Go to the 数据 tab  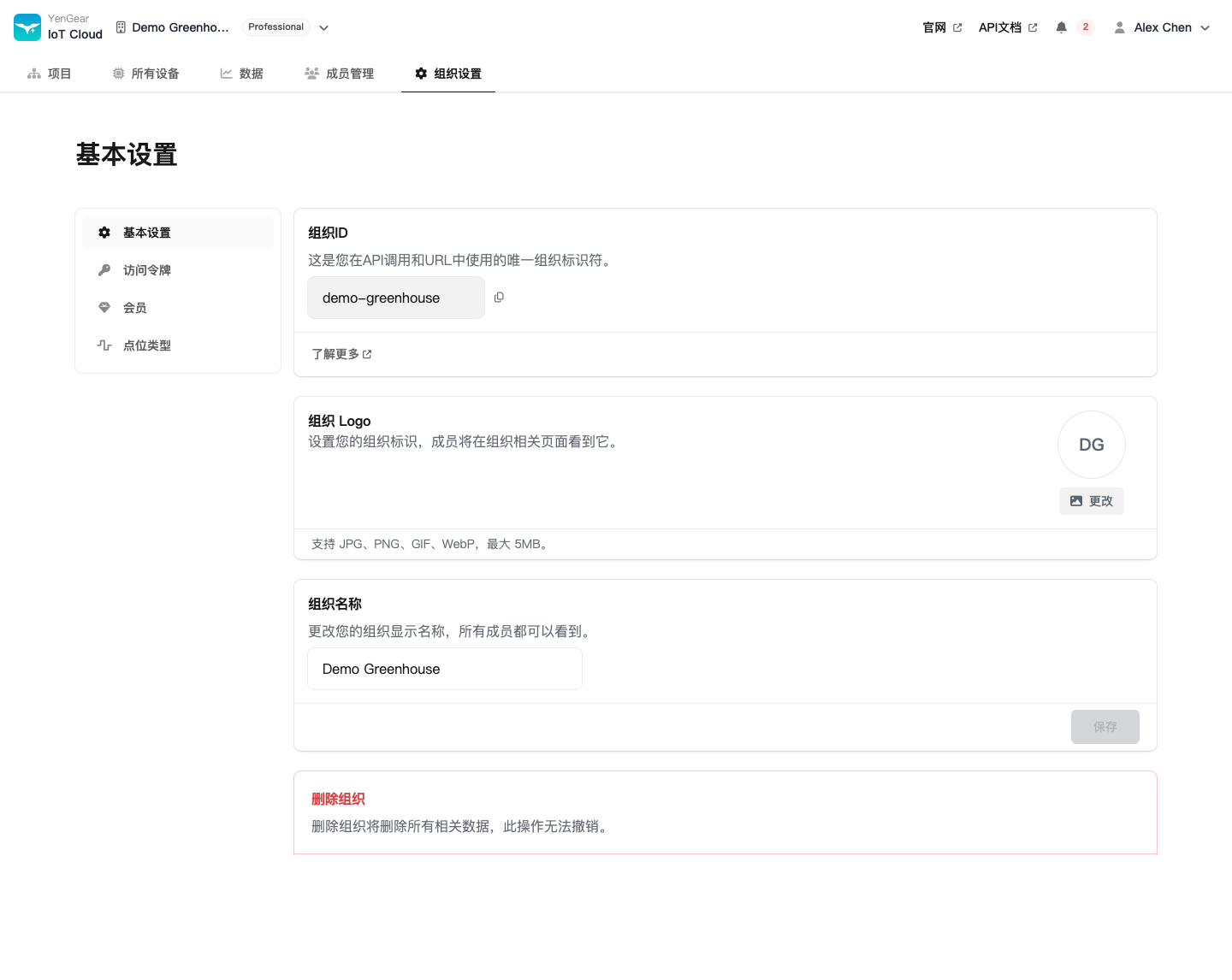click(x=241, y=74)
